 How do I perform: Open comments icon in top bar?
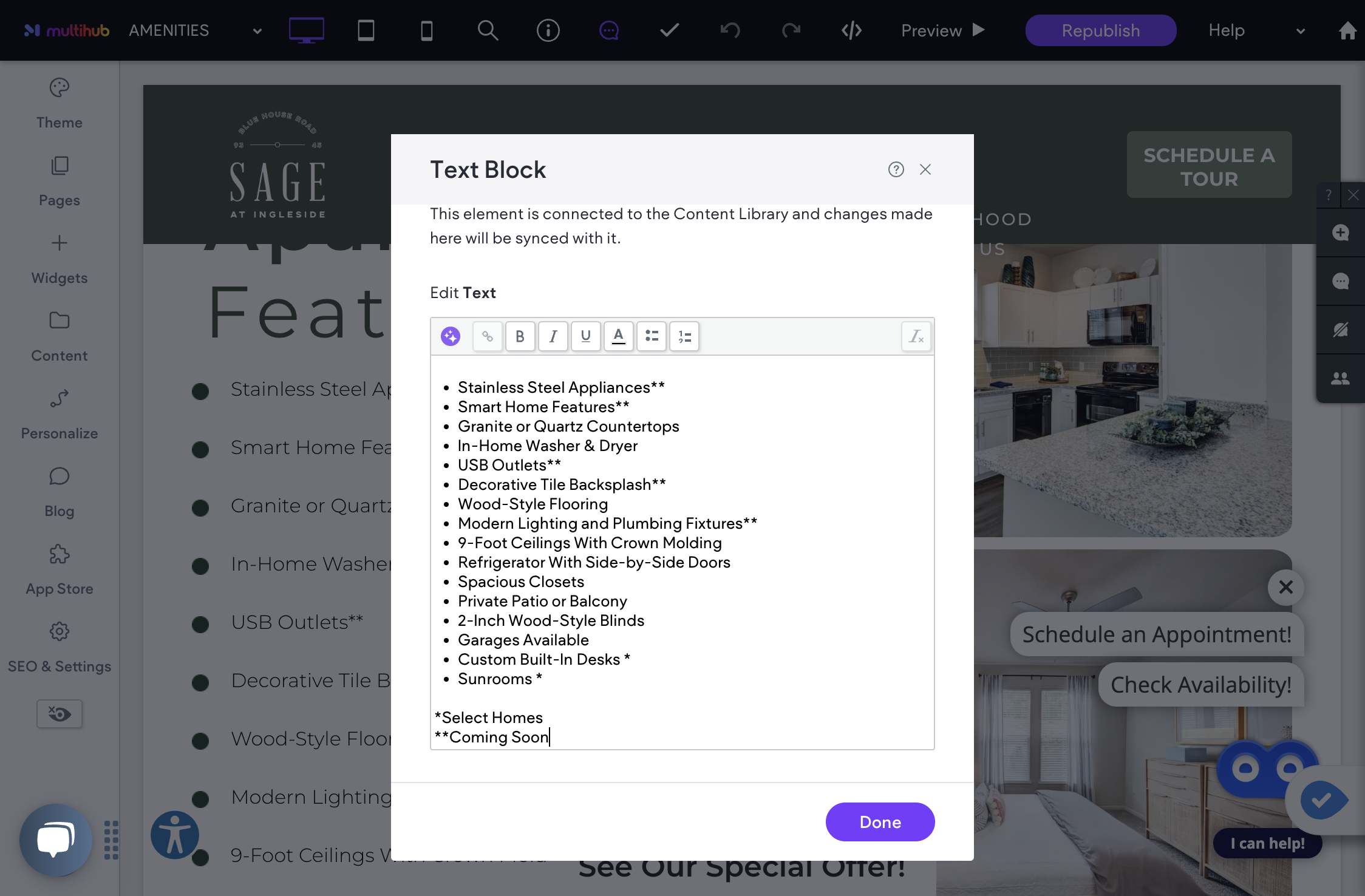[x=609, y=30]
